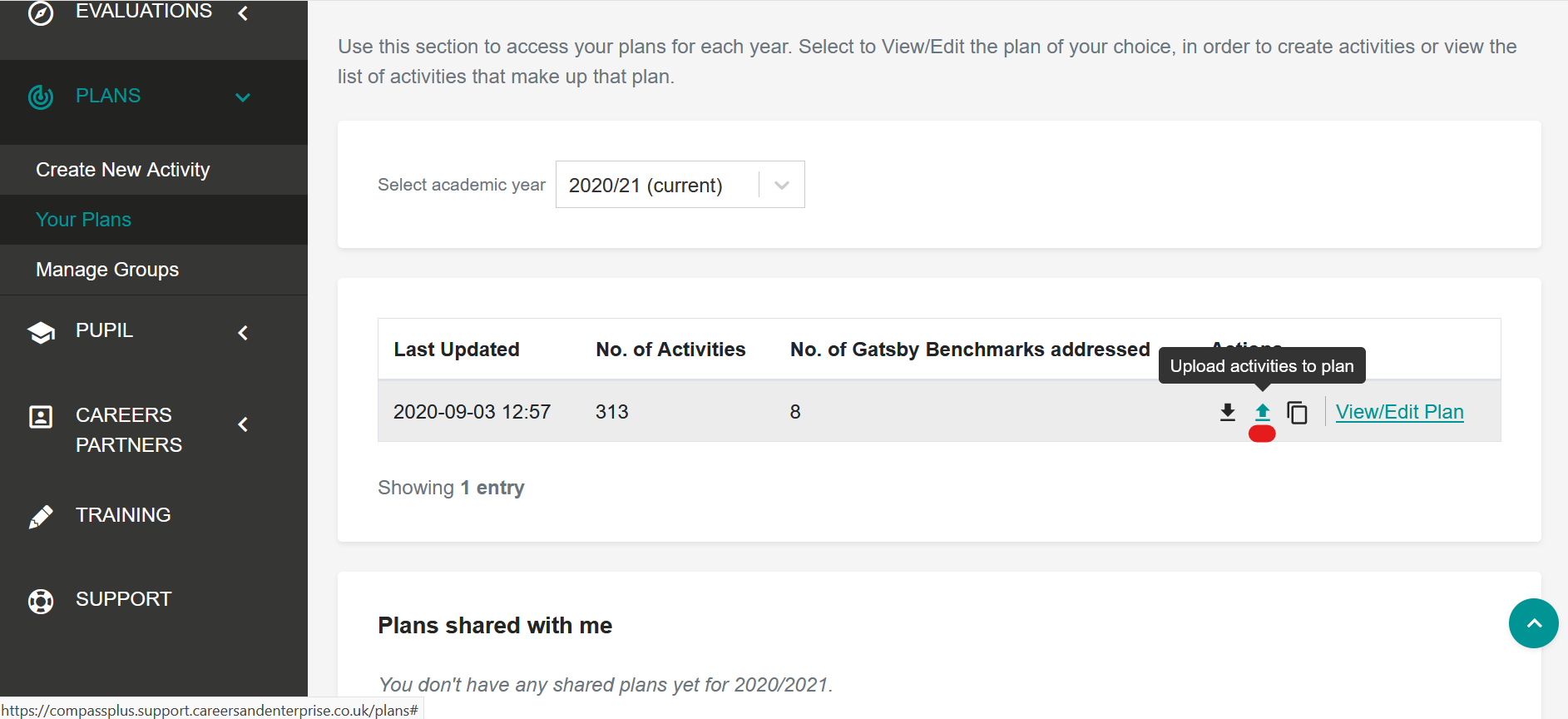Click the Support lifebuoy icon
The height and width of the screenshot is (719, 1568).
(41, 601)
